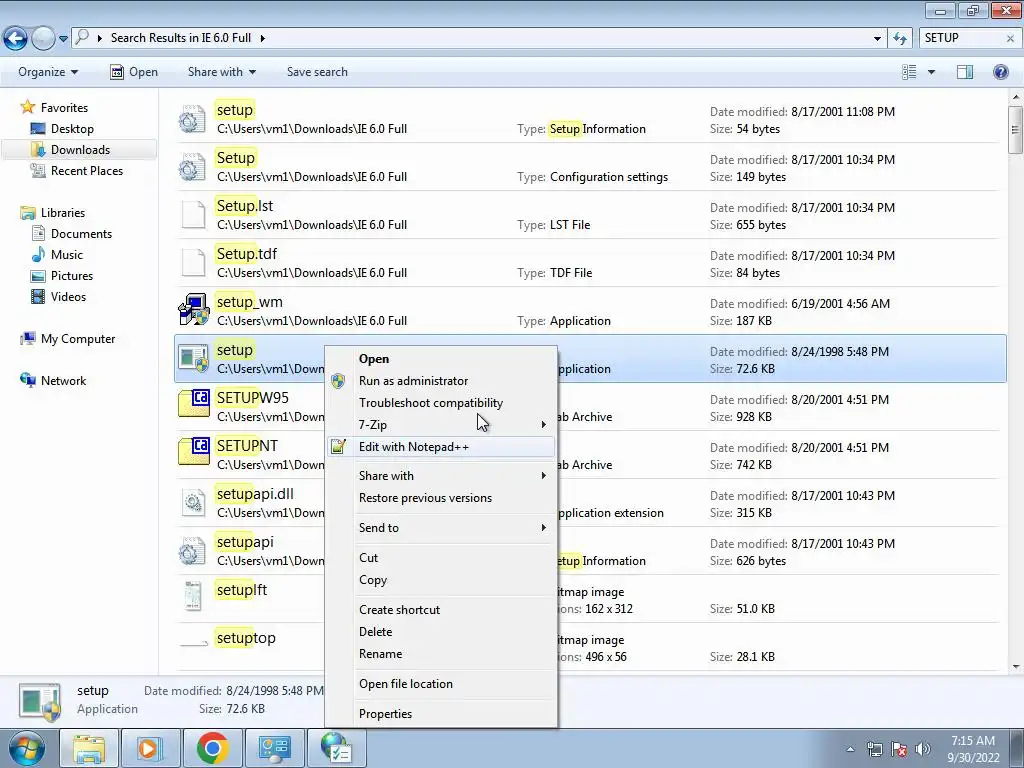The width and height of the screenshot is (1024, 768).
Task: Show hidden tray icons arrow
Action: (x=850, y=749)
